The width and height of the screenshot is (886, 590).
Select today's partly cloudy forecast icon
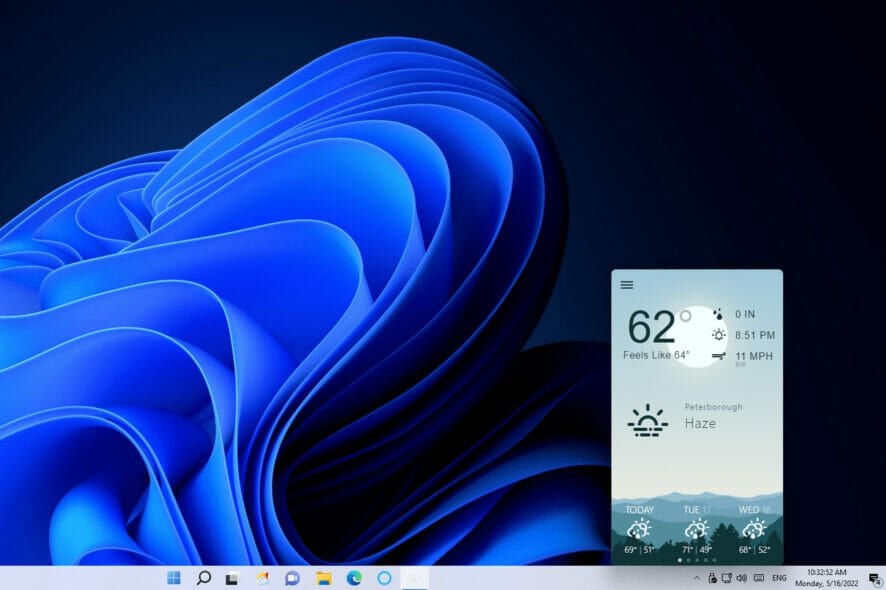[x=638, y=528]
